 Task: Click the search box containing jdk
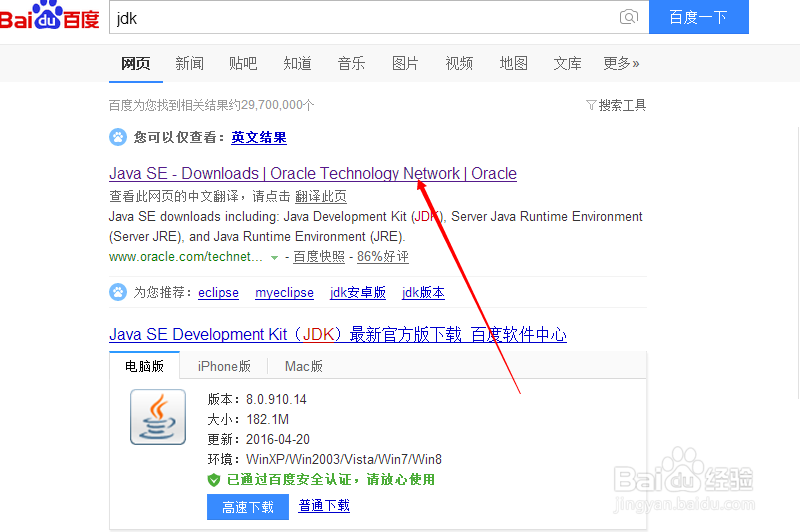379,18
